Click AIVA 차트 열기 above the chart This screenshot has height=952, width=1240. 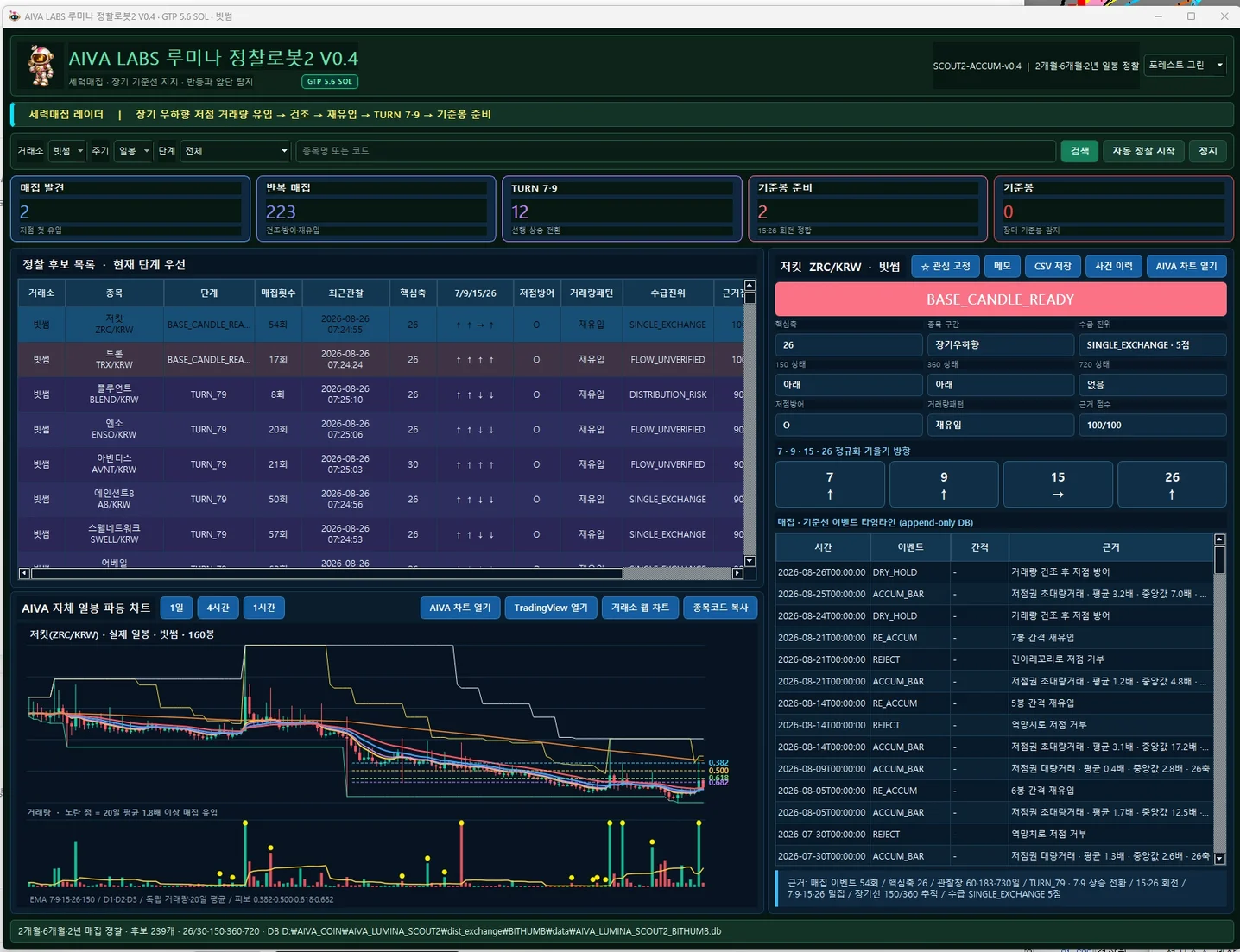460,608
